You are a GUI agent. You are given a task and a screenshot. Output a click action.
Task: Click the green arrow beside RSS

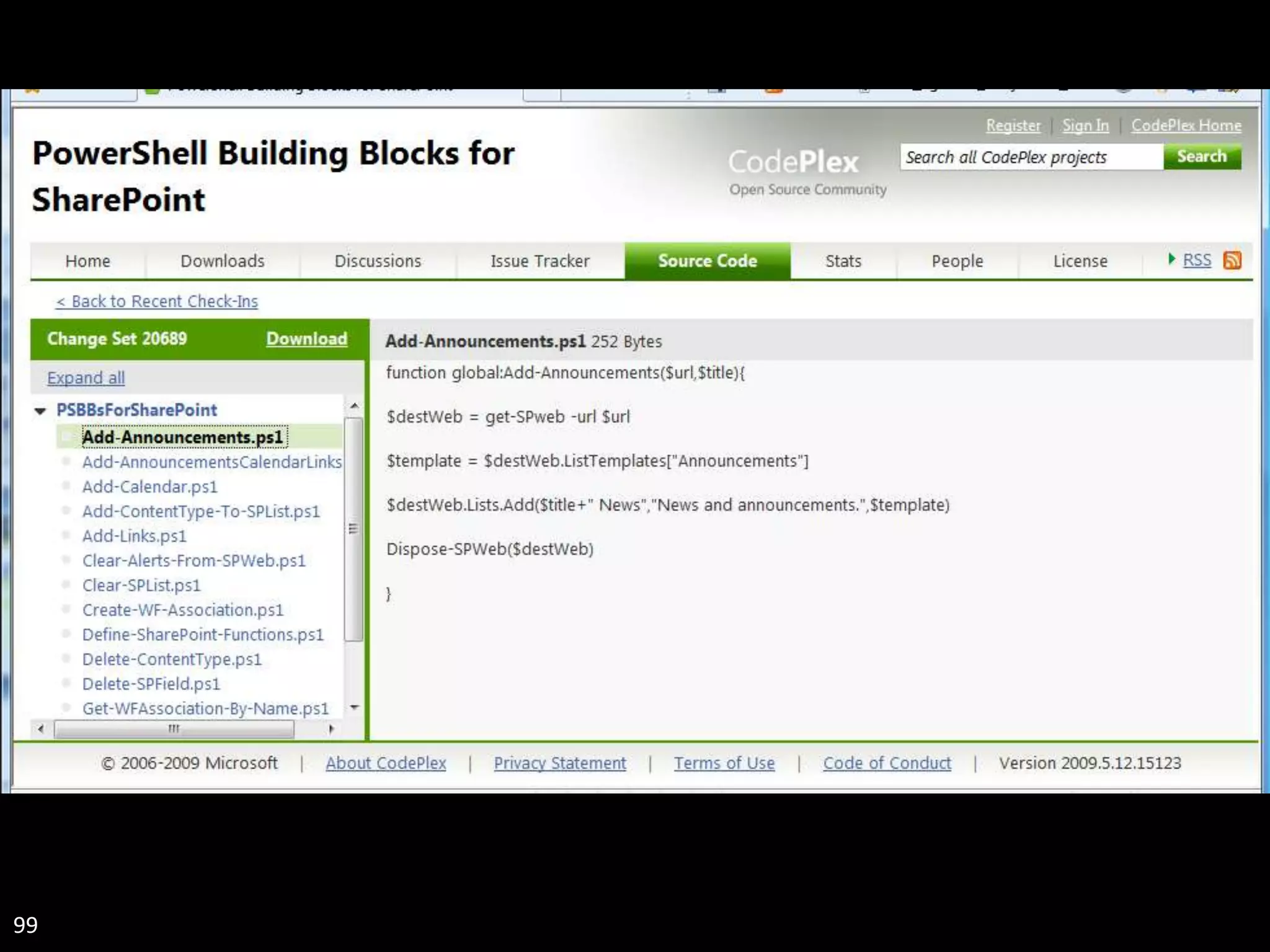[1171, 259]
